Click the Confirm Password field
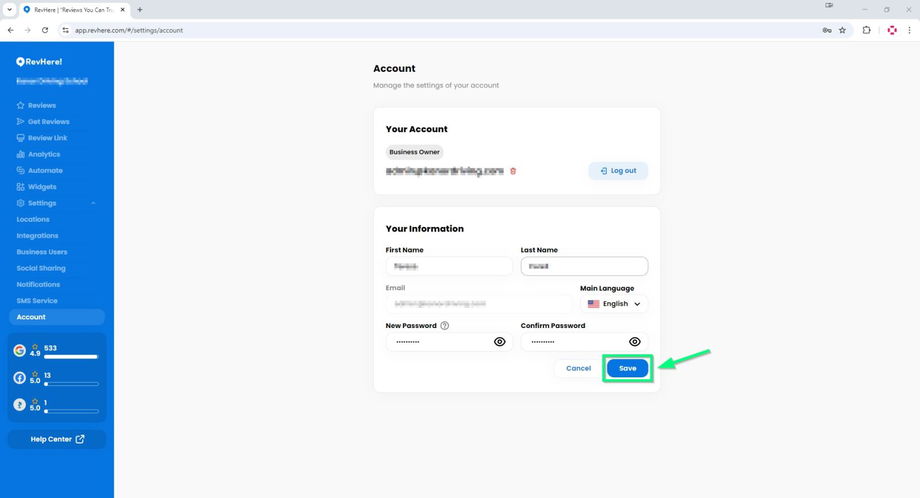Screen dimensions: 920x498 pos(584,342)
